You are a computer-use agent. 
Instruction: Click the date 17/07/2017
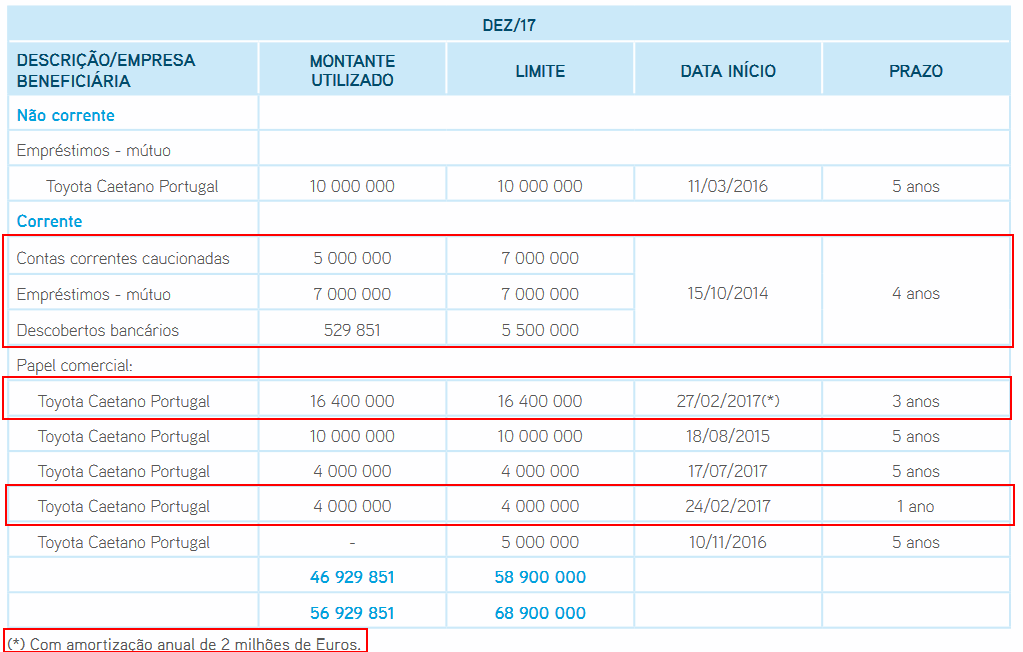[x=728, y=471]
